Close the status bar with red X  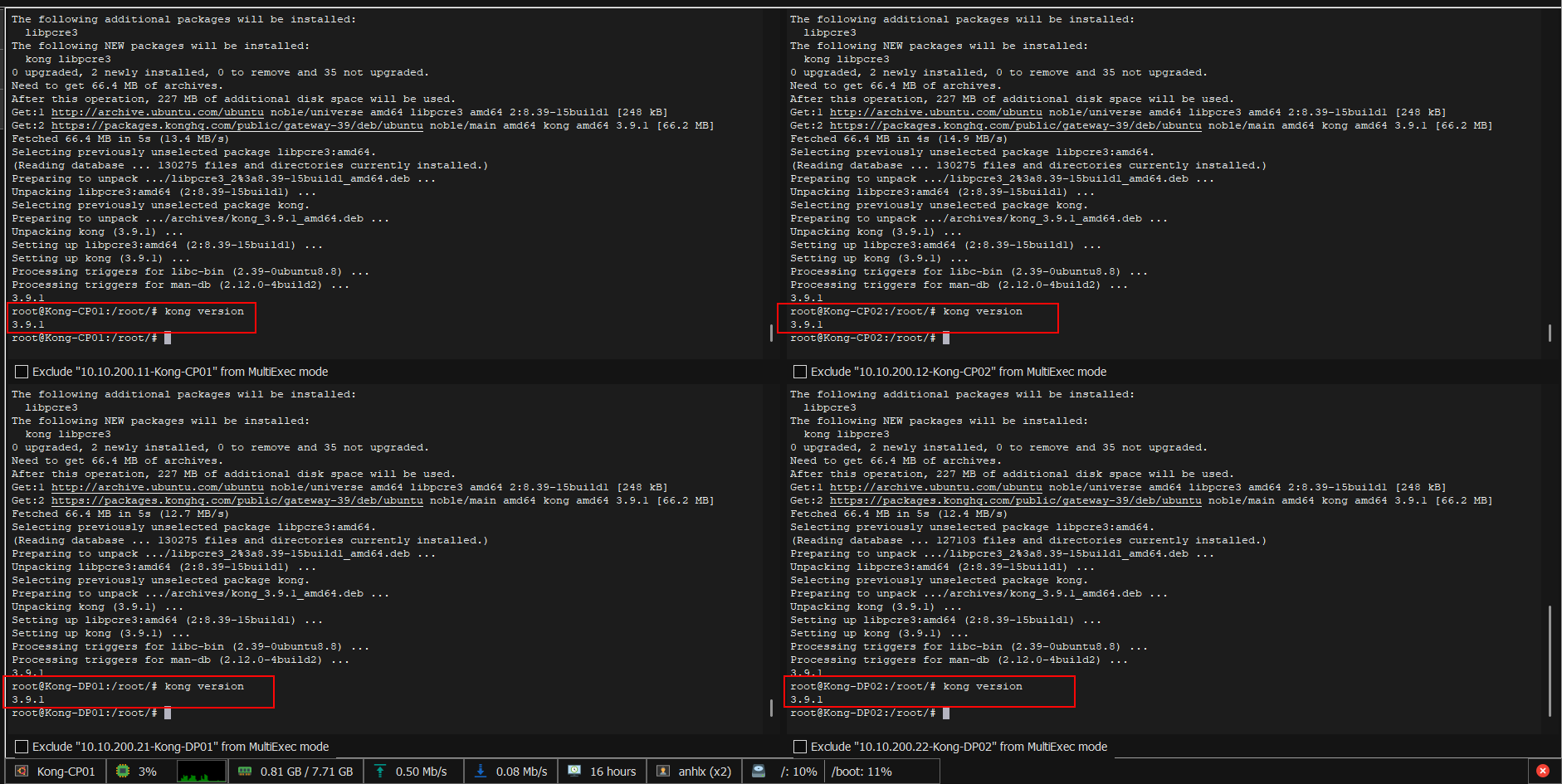tap(1543, 771)
